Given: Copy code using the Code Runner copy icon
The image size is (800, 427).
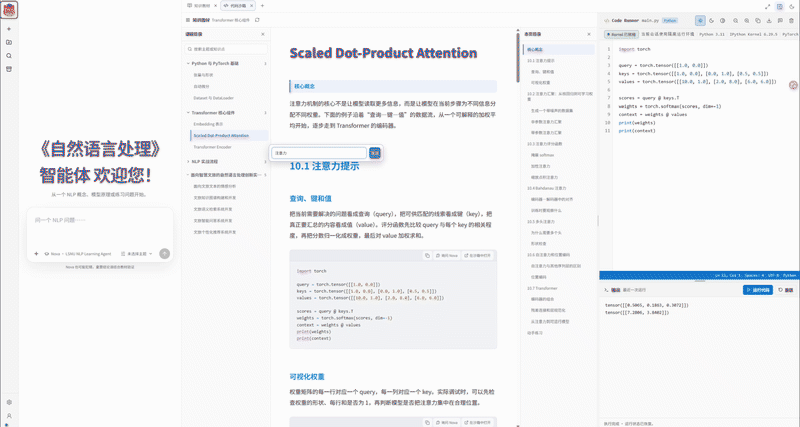Looking at the screenshot, I should tap(758, 21).
